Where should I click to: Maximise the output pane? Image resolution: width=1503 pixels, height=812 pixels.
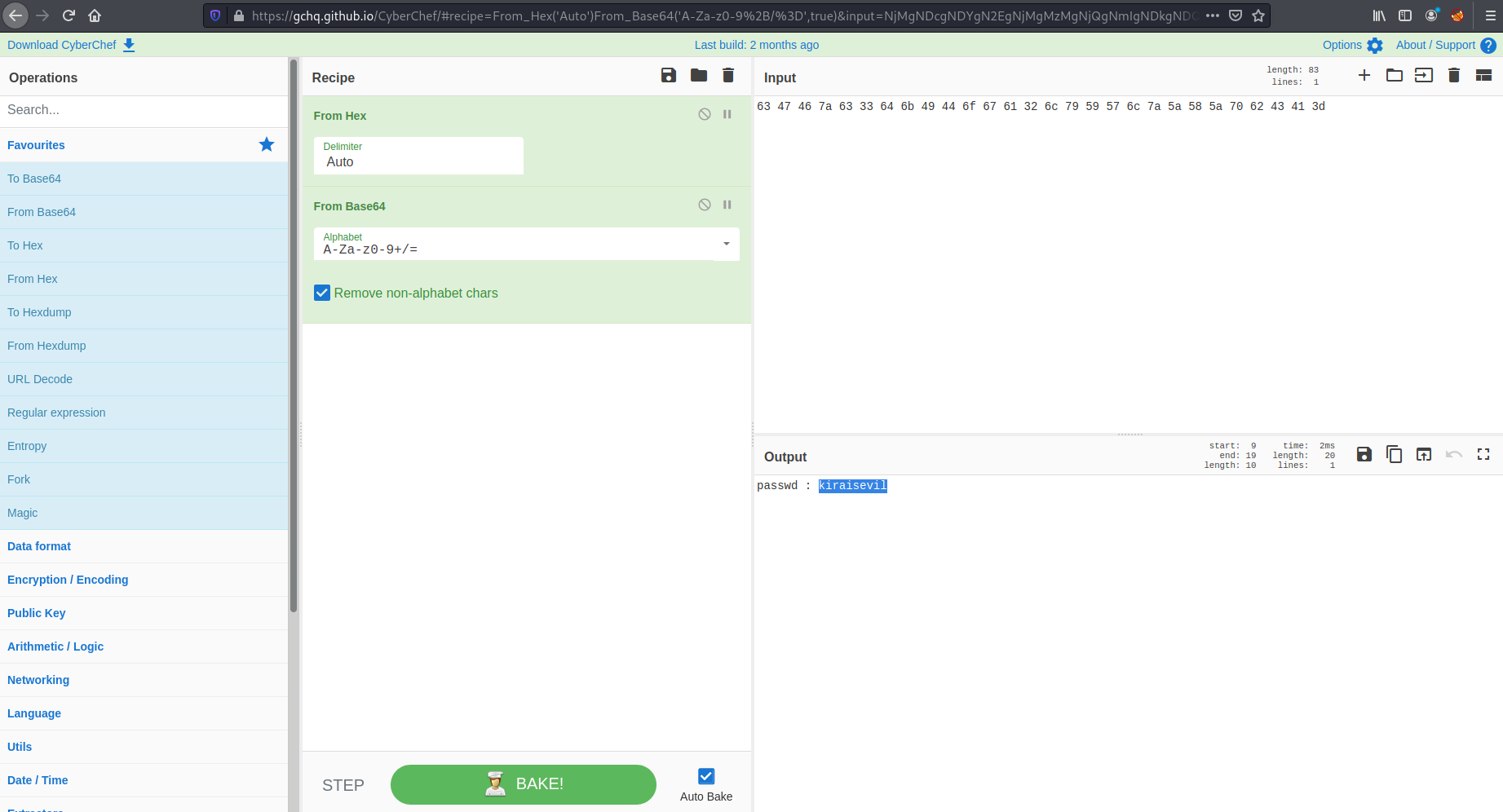tap(1483, 455)
